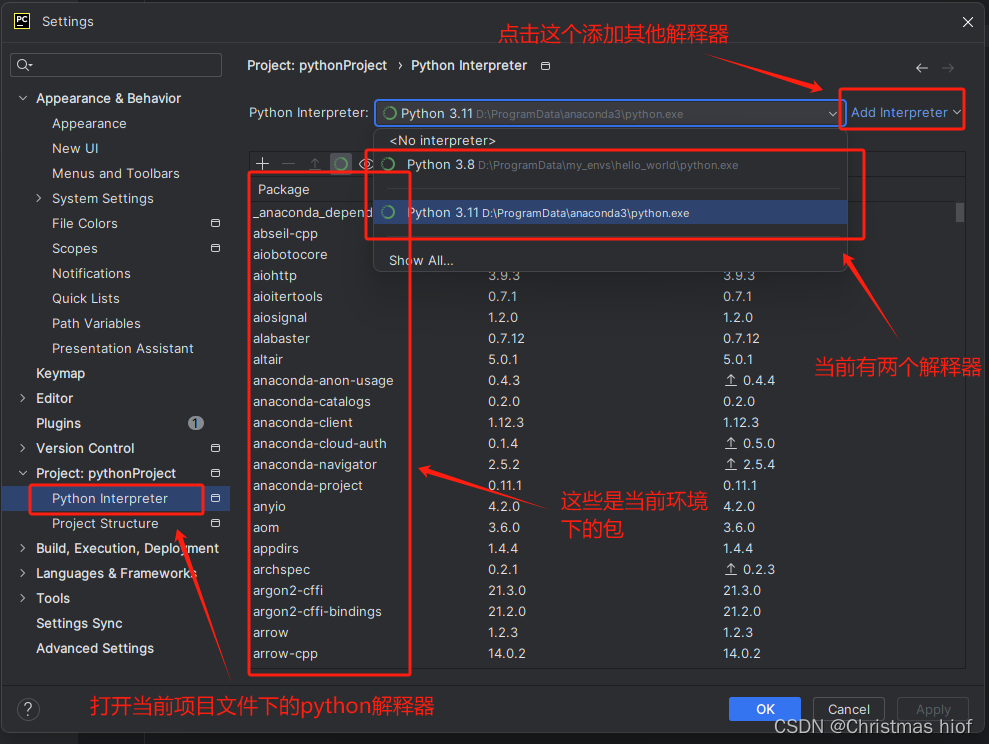Expand the Editor settings section

(x=23, y=398)
